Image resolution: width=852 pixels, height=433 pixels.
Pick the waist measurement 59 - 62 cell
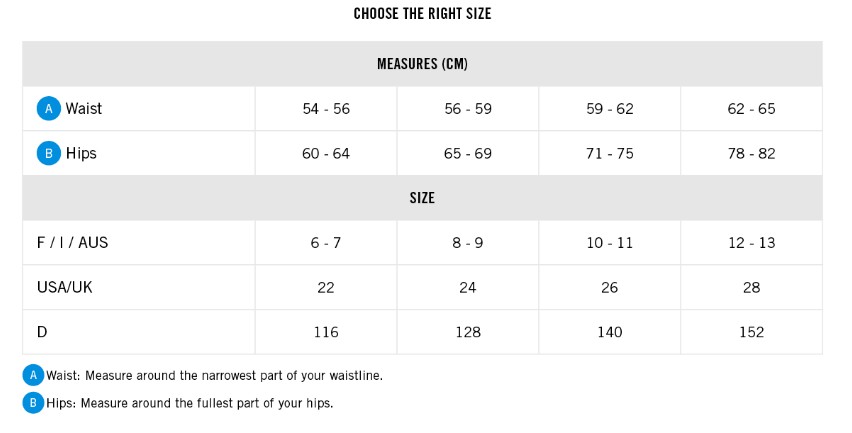(x=610, y=109)
